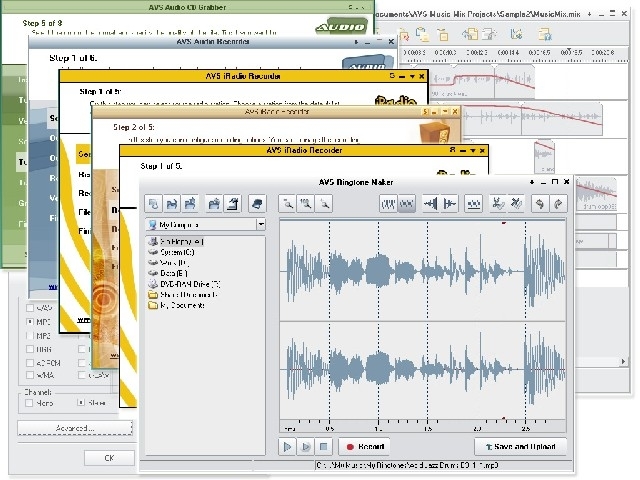Click the blue mixer icon in Music Mix toolbar

(516, 34)
